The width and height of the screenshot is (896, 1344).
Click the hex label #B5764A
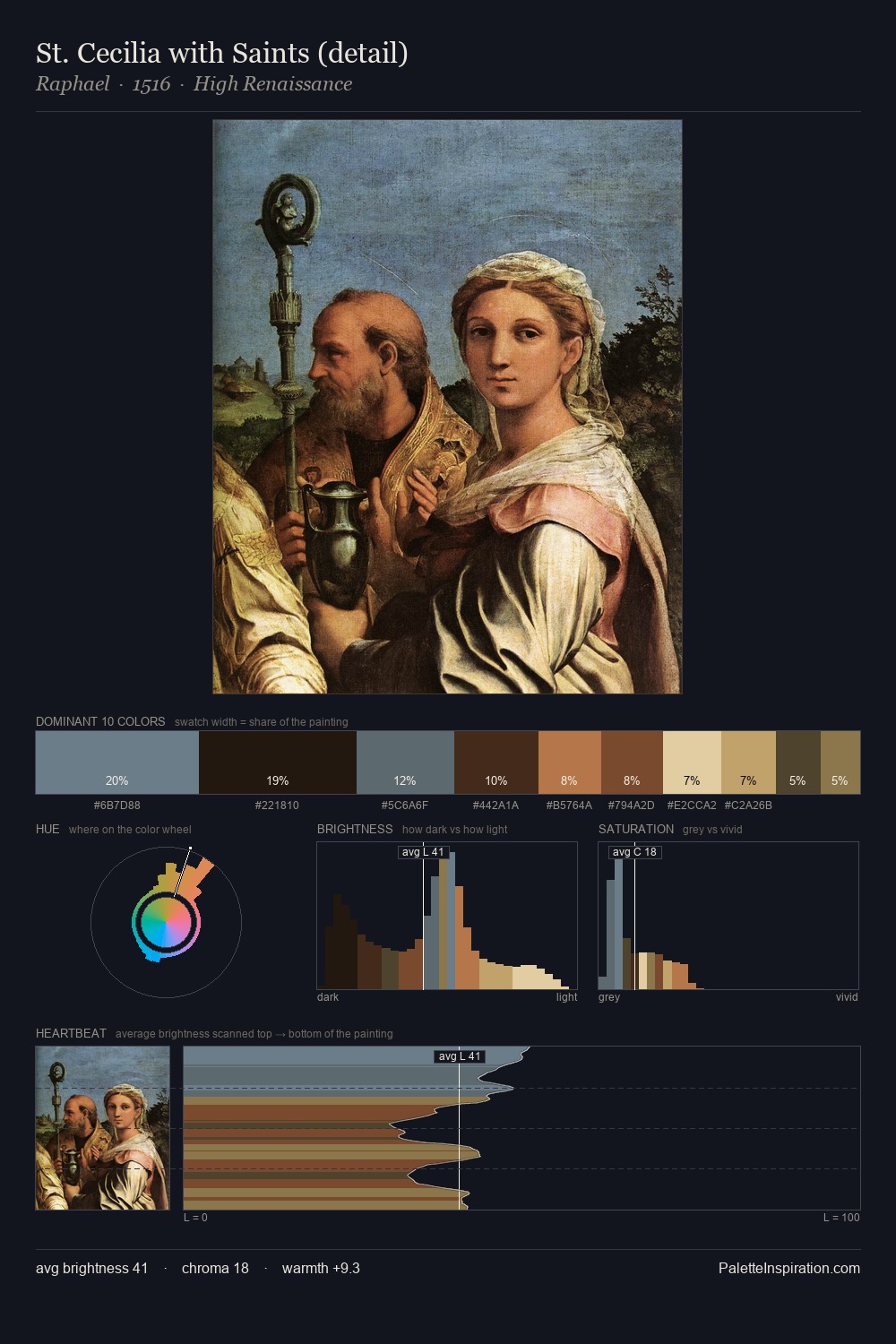tap(570, 805)
